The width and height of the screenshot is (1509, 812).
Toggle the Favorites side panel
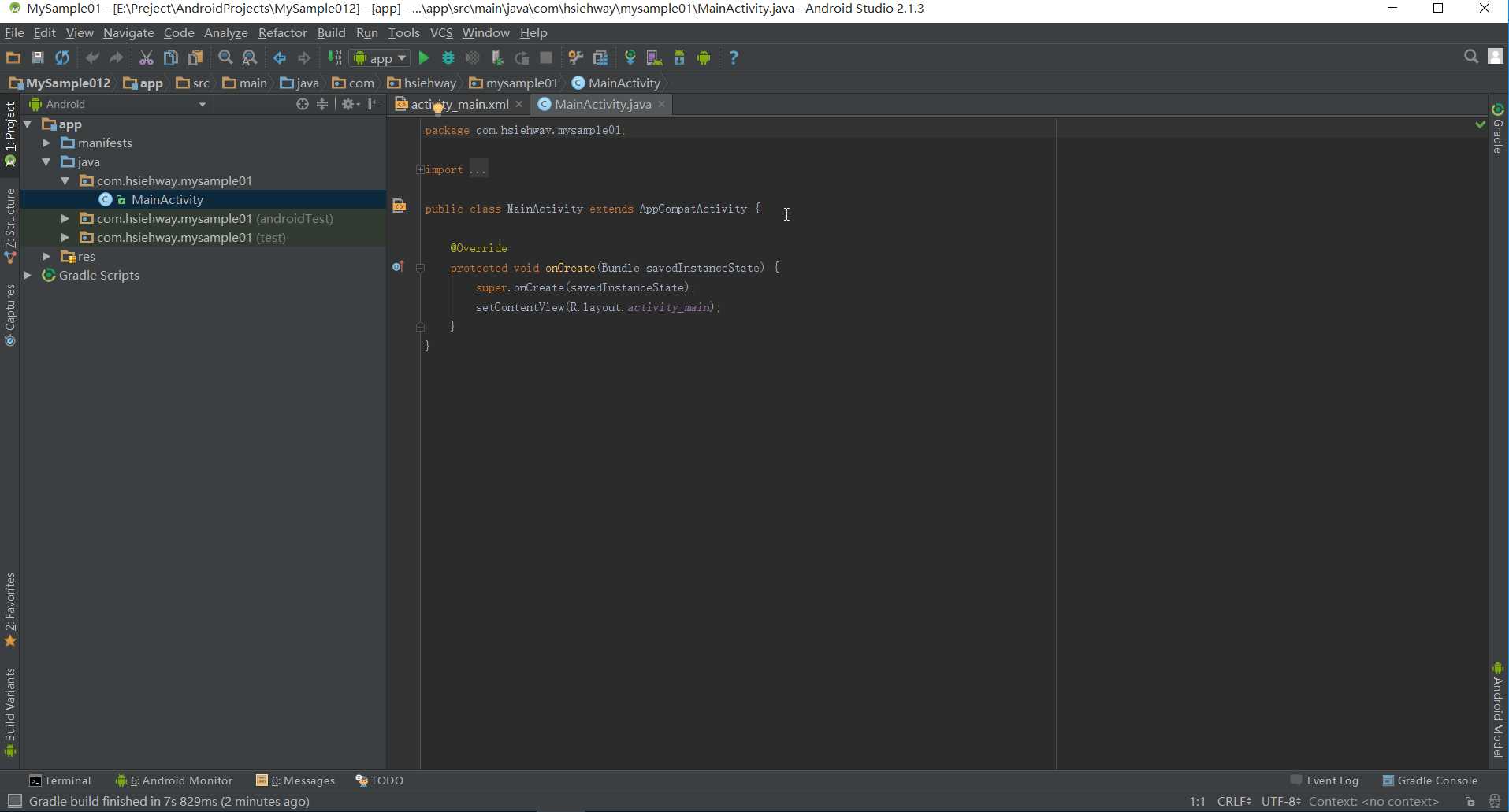click(x=10, y=610)
